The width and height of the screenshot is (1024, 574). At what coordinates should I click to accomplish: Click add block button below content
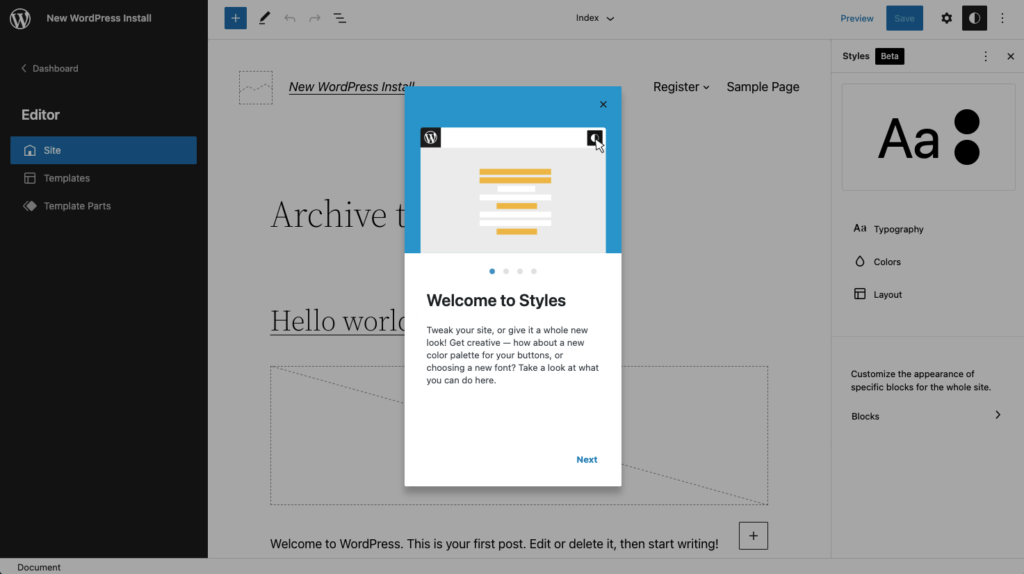point(753,535)
